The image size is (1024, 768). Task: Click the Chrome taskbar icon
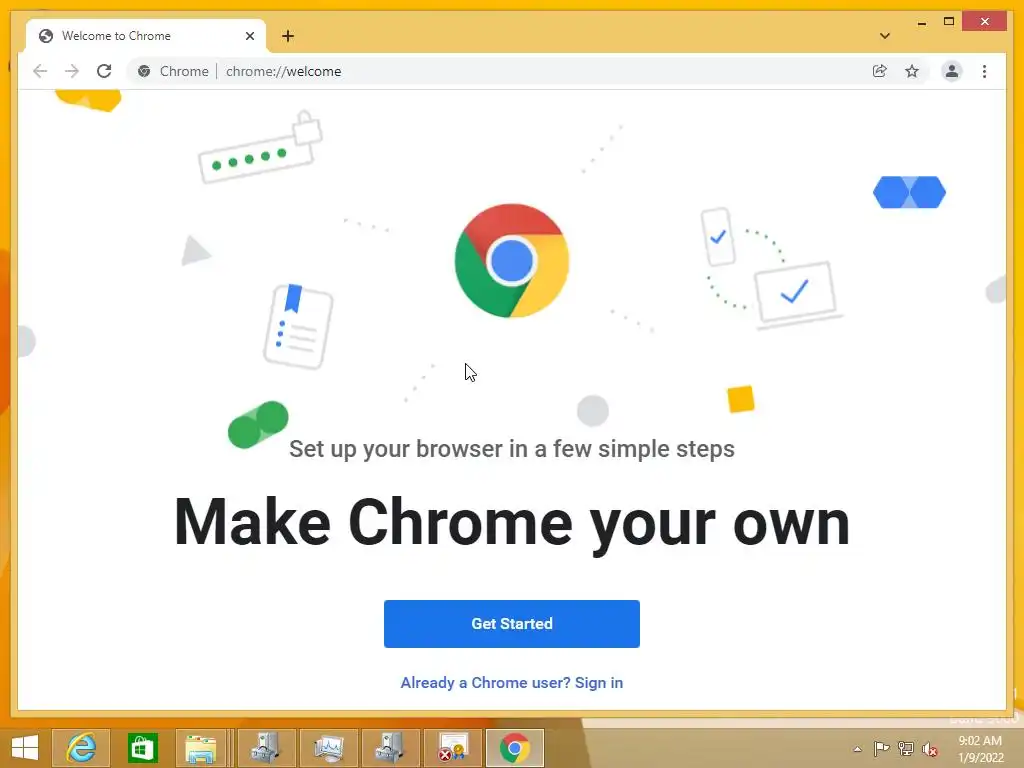515,748
